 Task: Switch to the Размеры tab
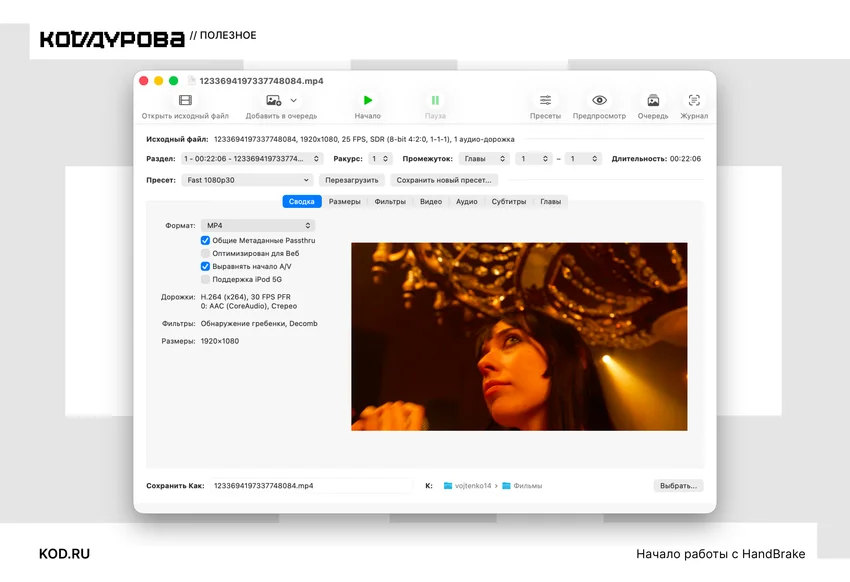pyautogui.click(x=345, y=202)
